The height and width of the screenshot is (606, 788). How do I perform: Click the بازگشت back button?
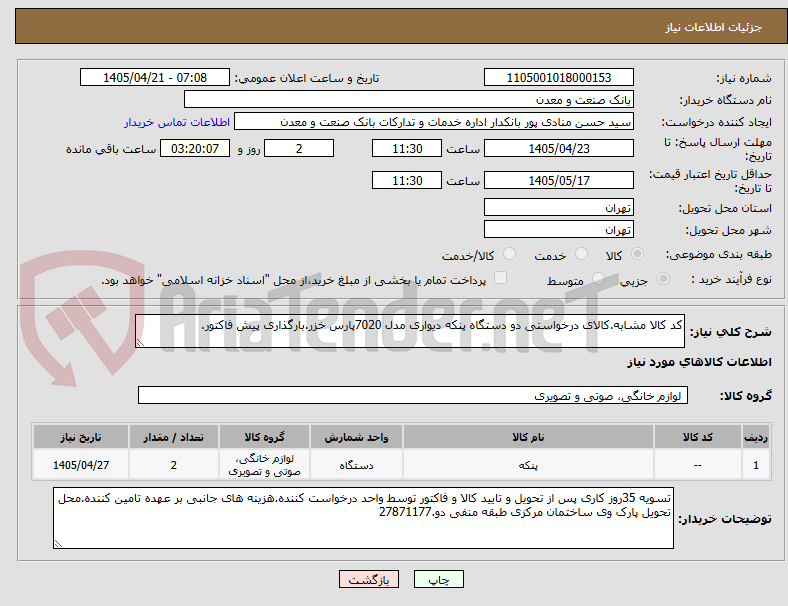click(x=369, y=579)
